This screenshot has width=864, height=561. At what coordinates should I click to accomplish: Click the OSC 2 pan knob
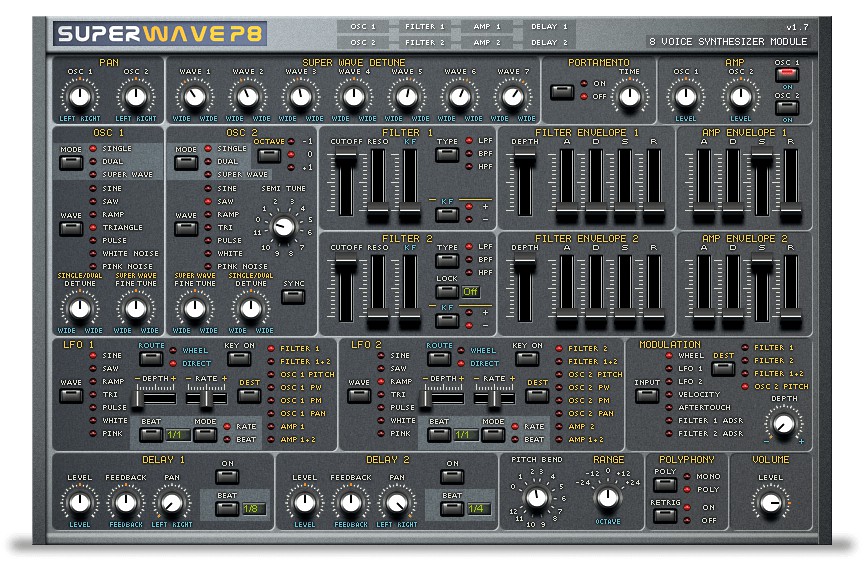pos(136,96)
